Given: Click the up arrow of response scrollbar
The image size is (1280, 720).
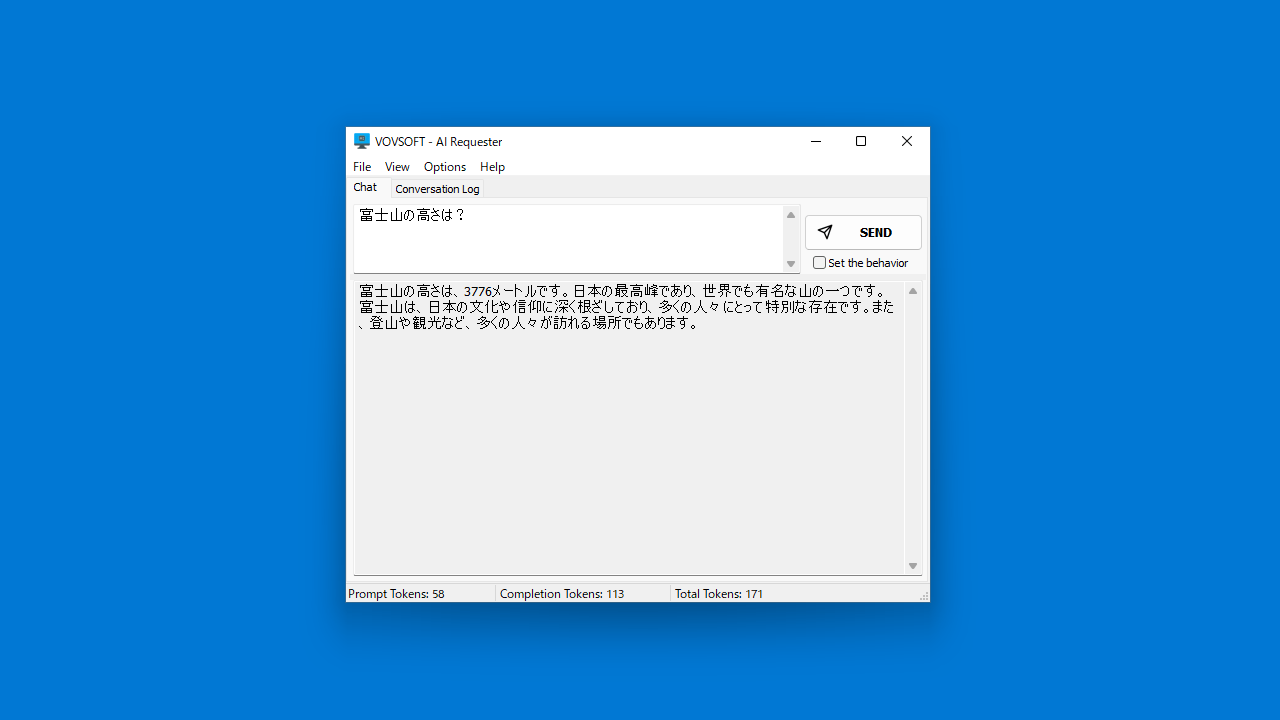Looking at the screenshot, I should (913, 291).
